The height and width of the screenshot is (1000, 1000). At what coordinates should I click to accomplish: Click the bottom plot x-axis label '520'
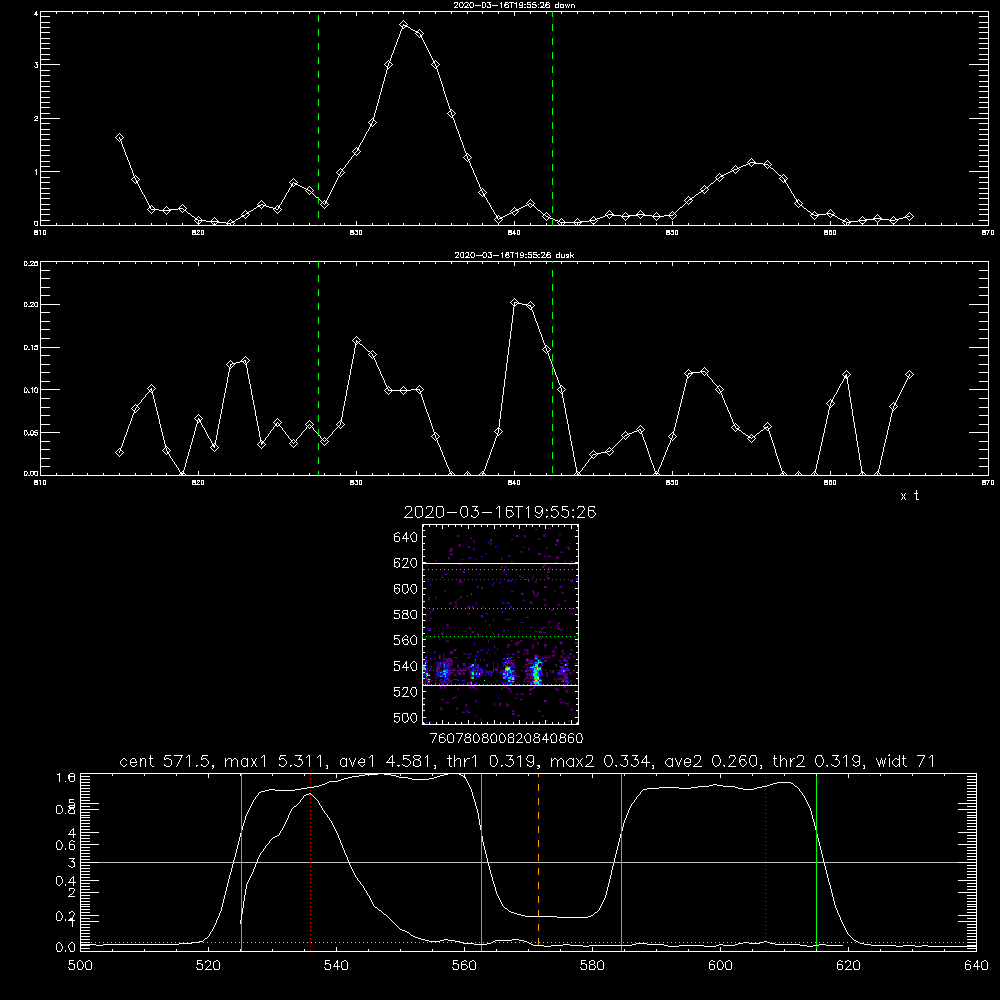pyautogui.click(x=208, y=966)
